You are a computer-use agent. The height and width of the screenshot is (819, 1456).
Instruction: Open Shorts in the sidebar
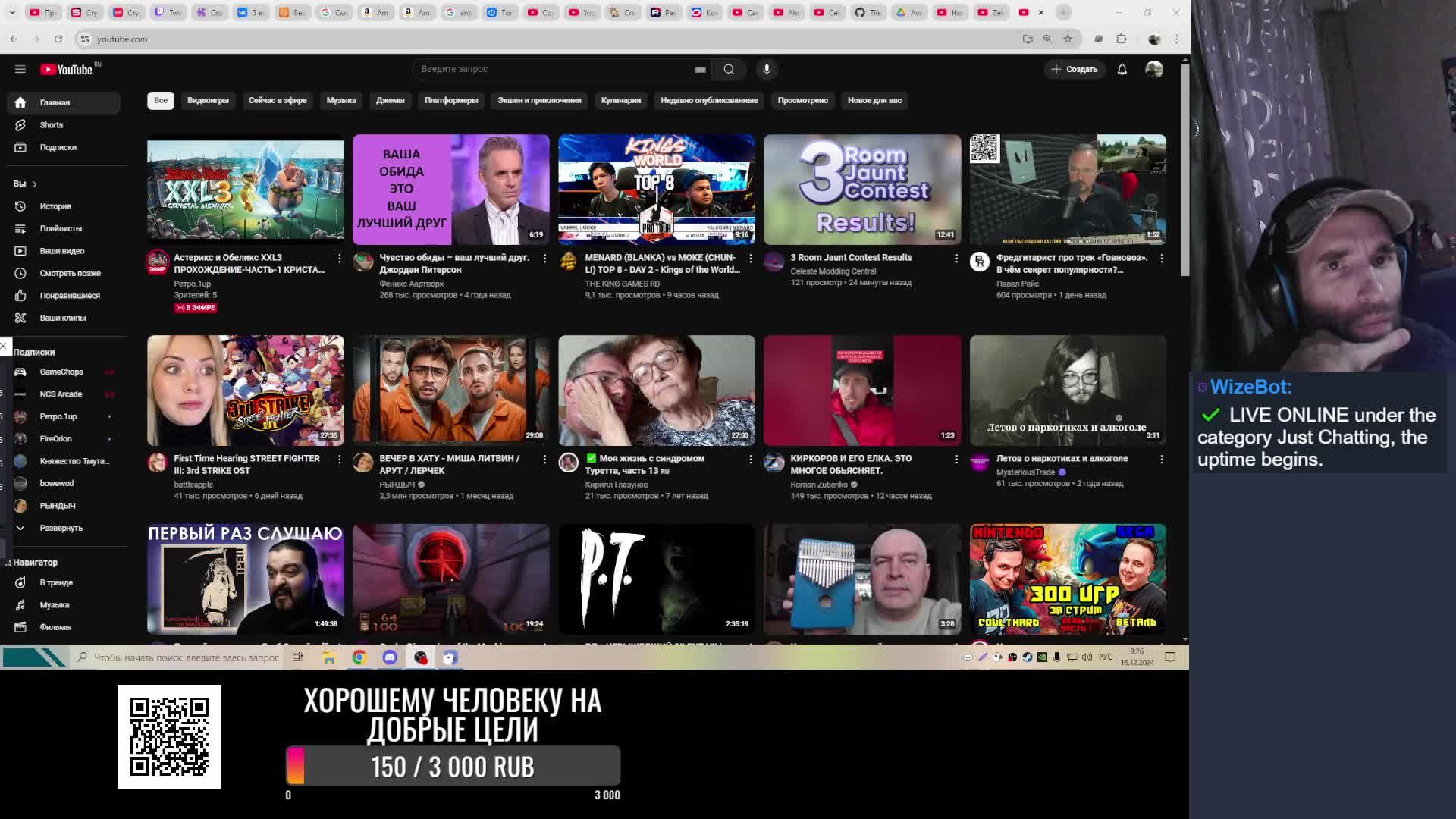(52, 125)
